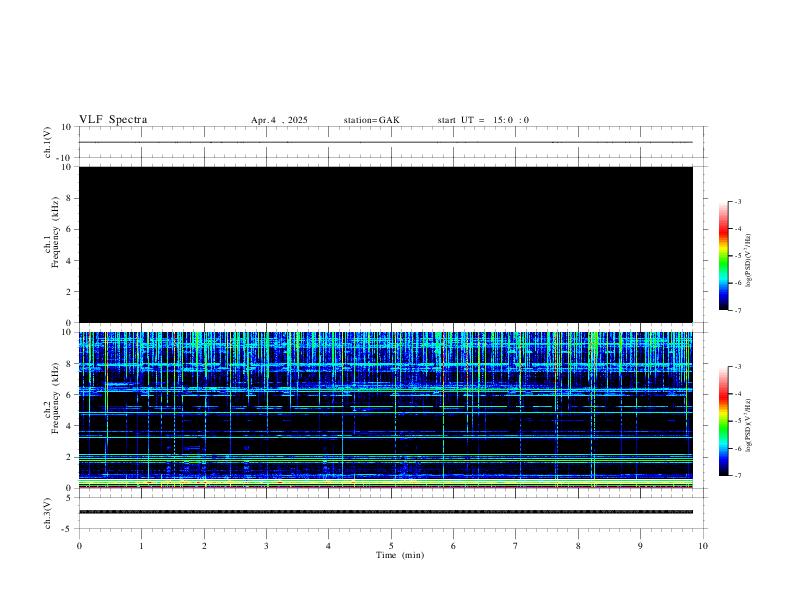Click the "0" tick on the time axis

coord(79,546)
